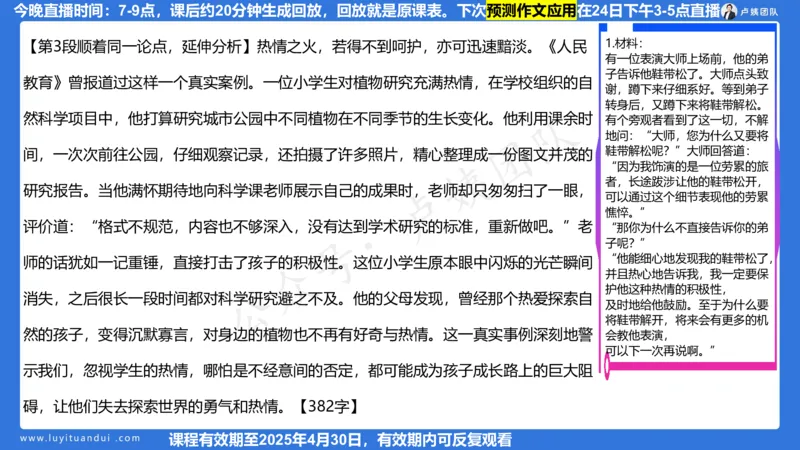This screenshot has width=800, height=450.
Task: Click the phrase '沉默寡言' in the essay
Action: click(x=158, y=335)
